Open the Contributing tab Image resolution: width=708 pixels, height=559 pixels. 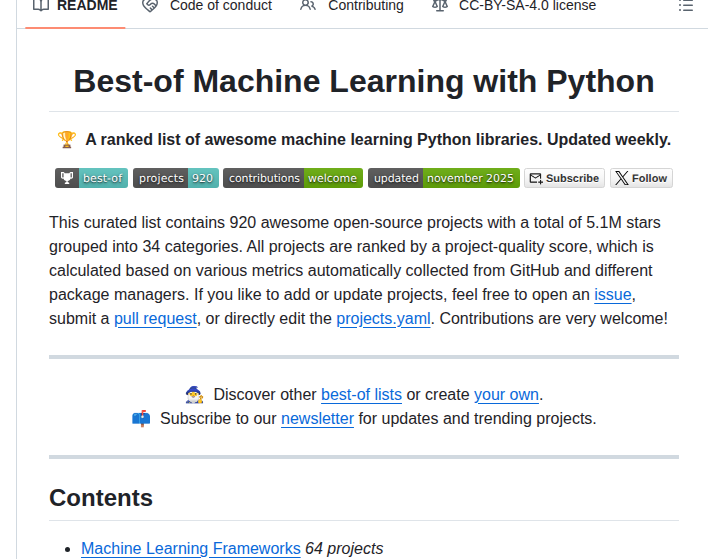(x=352, y=6)
